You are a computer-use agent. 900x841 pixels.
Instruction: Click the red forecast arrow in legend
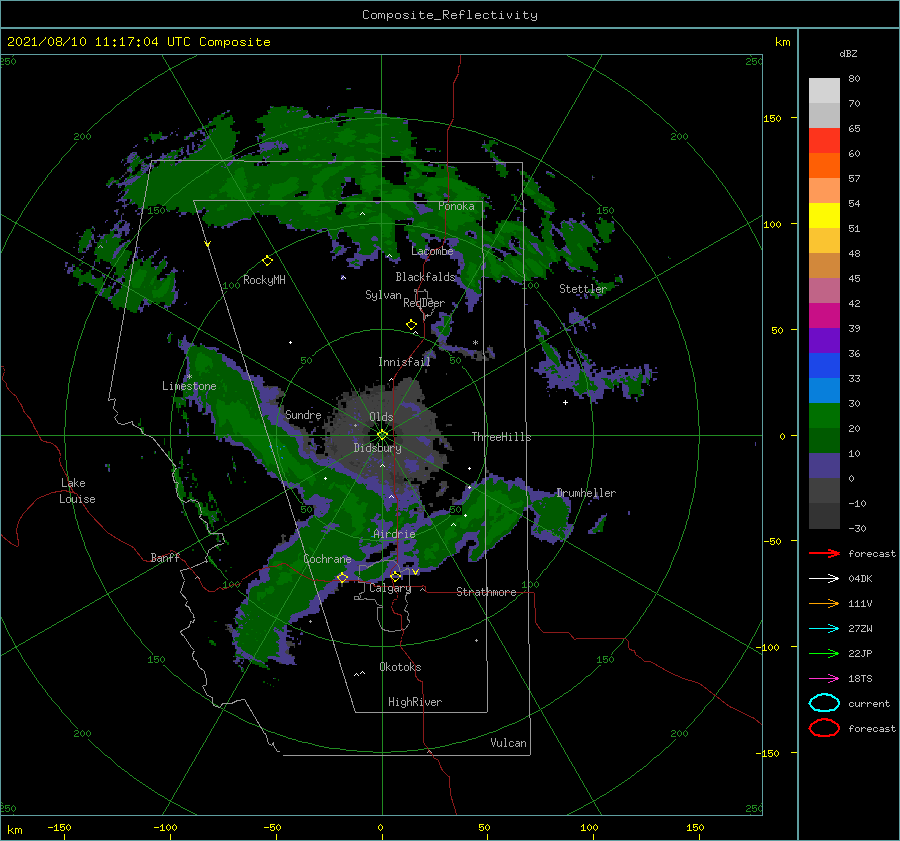tap(824, 553)
